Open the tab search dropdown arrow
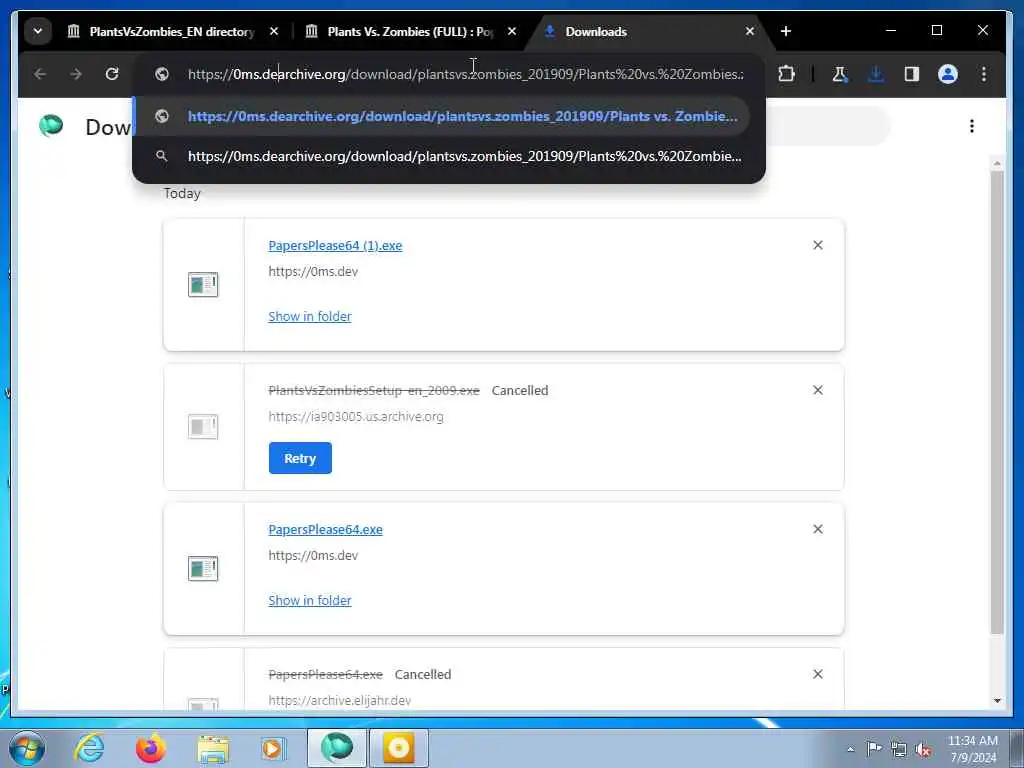The image size is (1024, 768). 38,31
